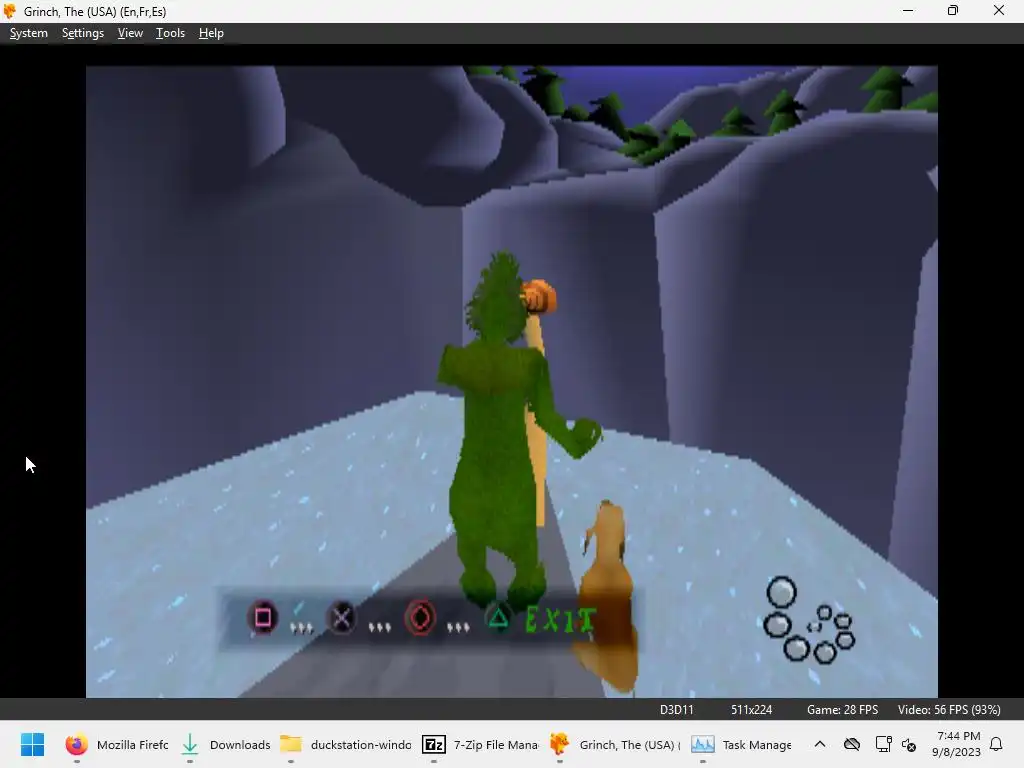Switch to Mozilla Firefox in taskbar

(x=116, y=744)
